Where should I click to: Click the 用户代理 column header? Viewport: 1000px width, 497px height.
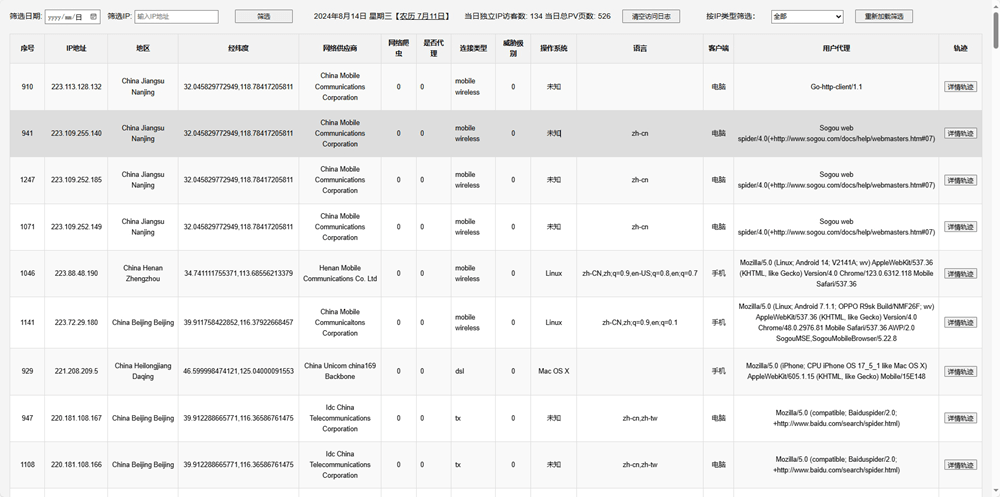coord(836,48)
